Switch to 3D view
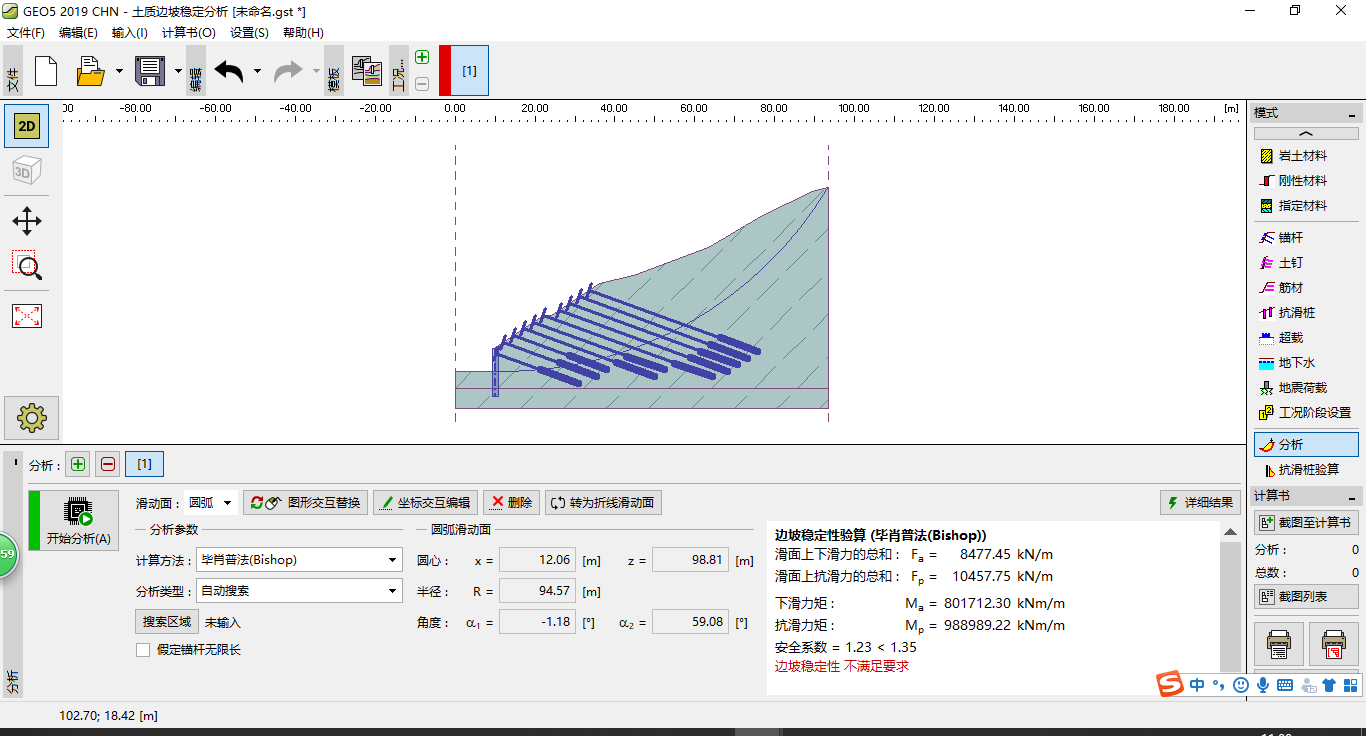 tap(27, 171)
